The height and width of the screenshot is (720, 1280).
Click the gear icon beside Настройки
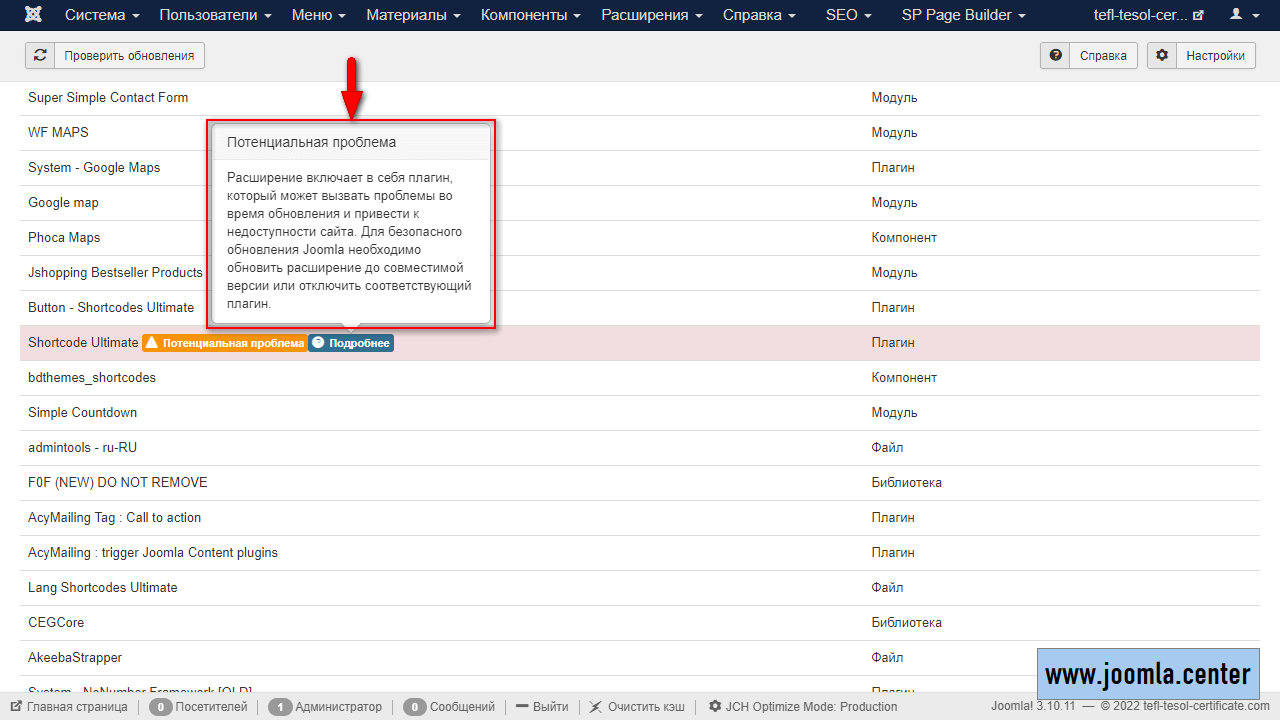[1162, 56]
